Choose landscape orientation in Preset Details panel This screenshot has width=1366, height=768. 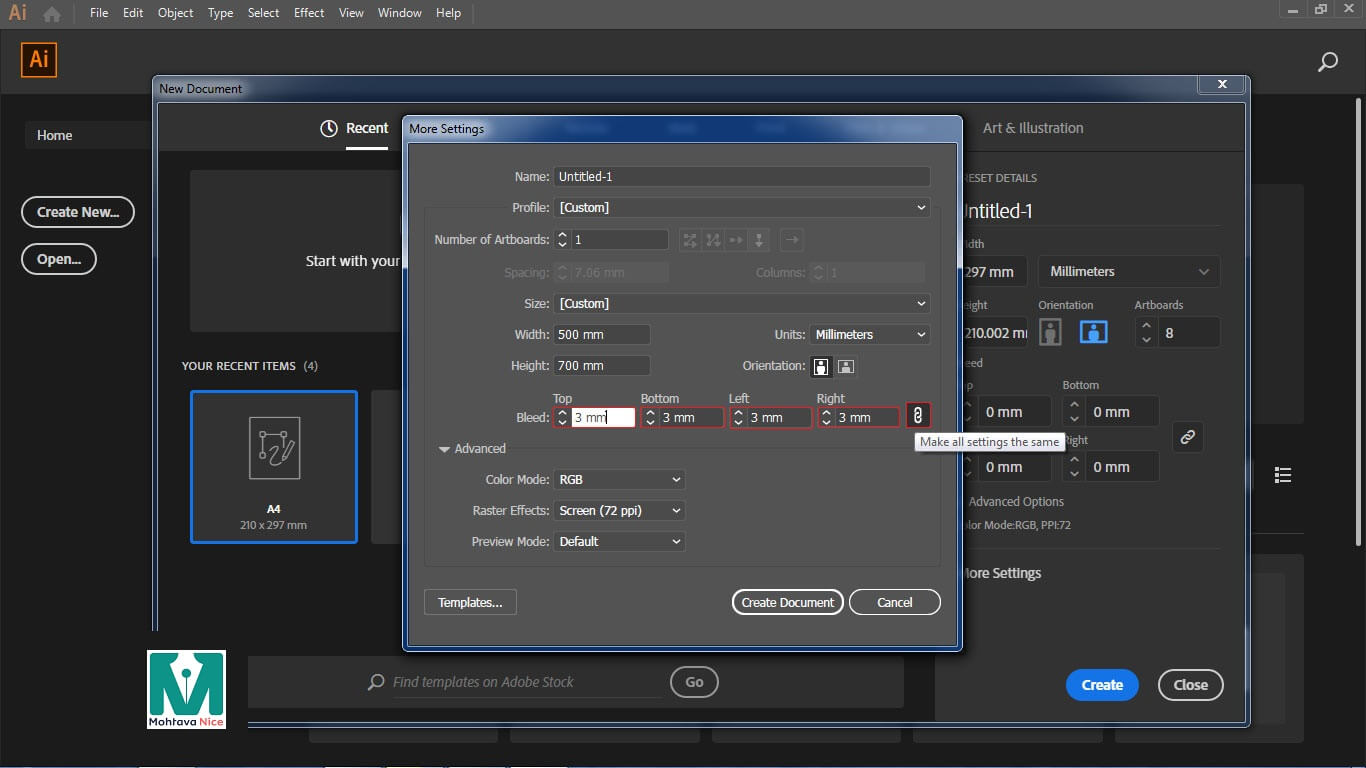1093,332
